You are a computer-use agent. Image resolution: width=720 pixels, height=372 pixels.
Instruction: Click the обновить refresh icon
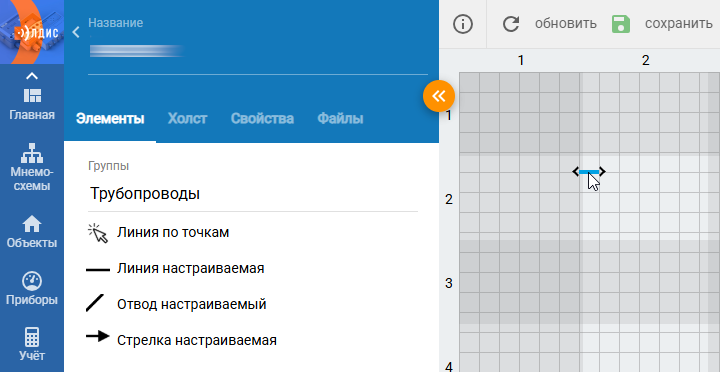click(511, 23)
